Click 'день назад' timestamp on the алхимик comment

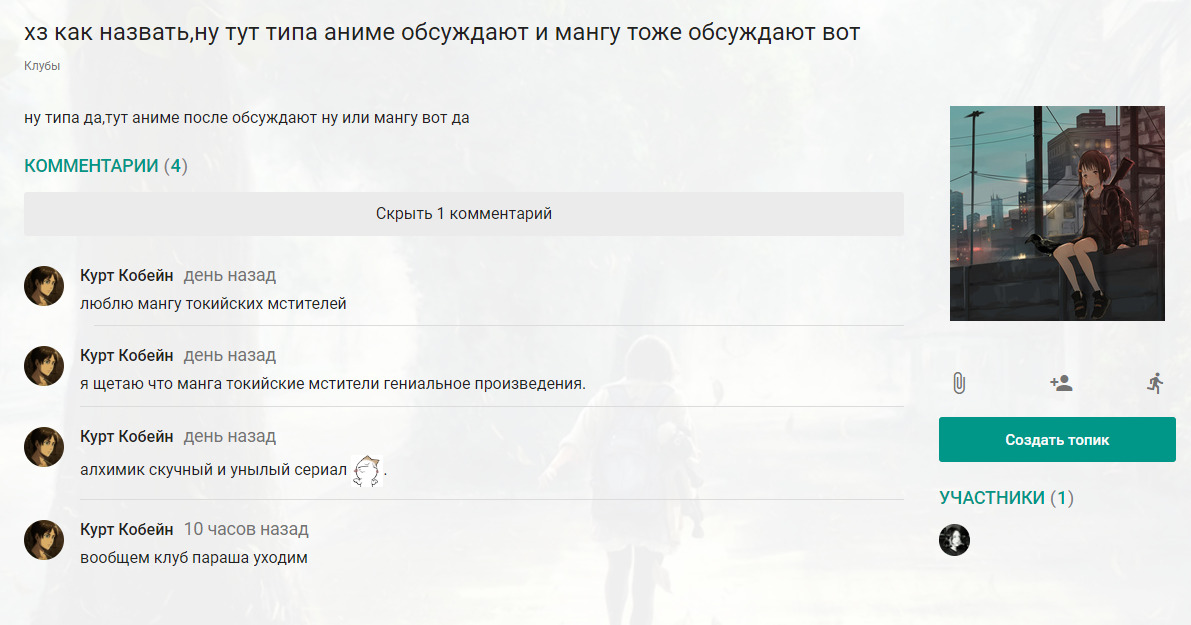tap(229, 436)
